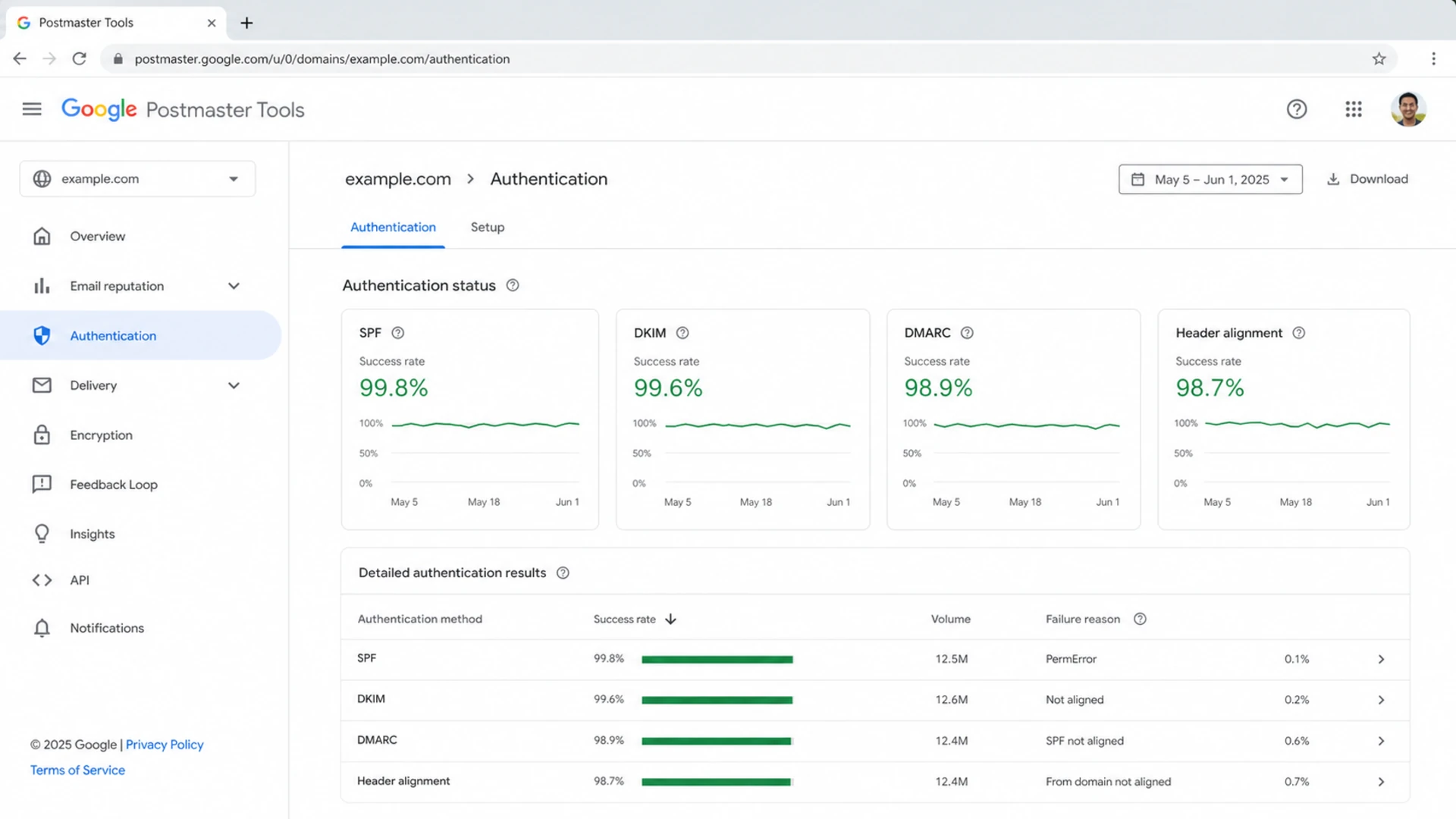Open Feedback Loop in the sidebar
1456x819 pixels.
pos(114,485)
